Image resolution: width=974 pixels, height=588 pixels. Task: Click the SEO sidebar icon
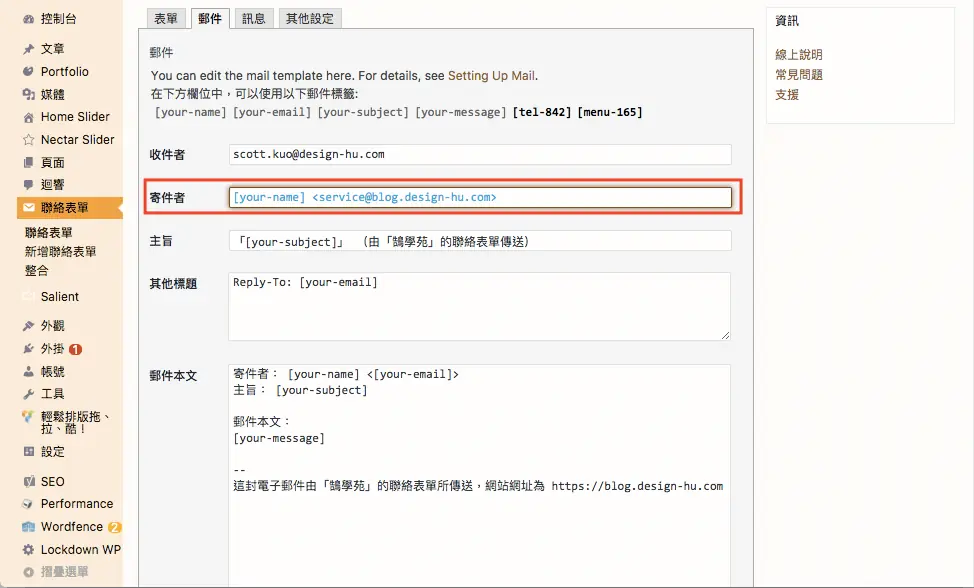28,481
